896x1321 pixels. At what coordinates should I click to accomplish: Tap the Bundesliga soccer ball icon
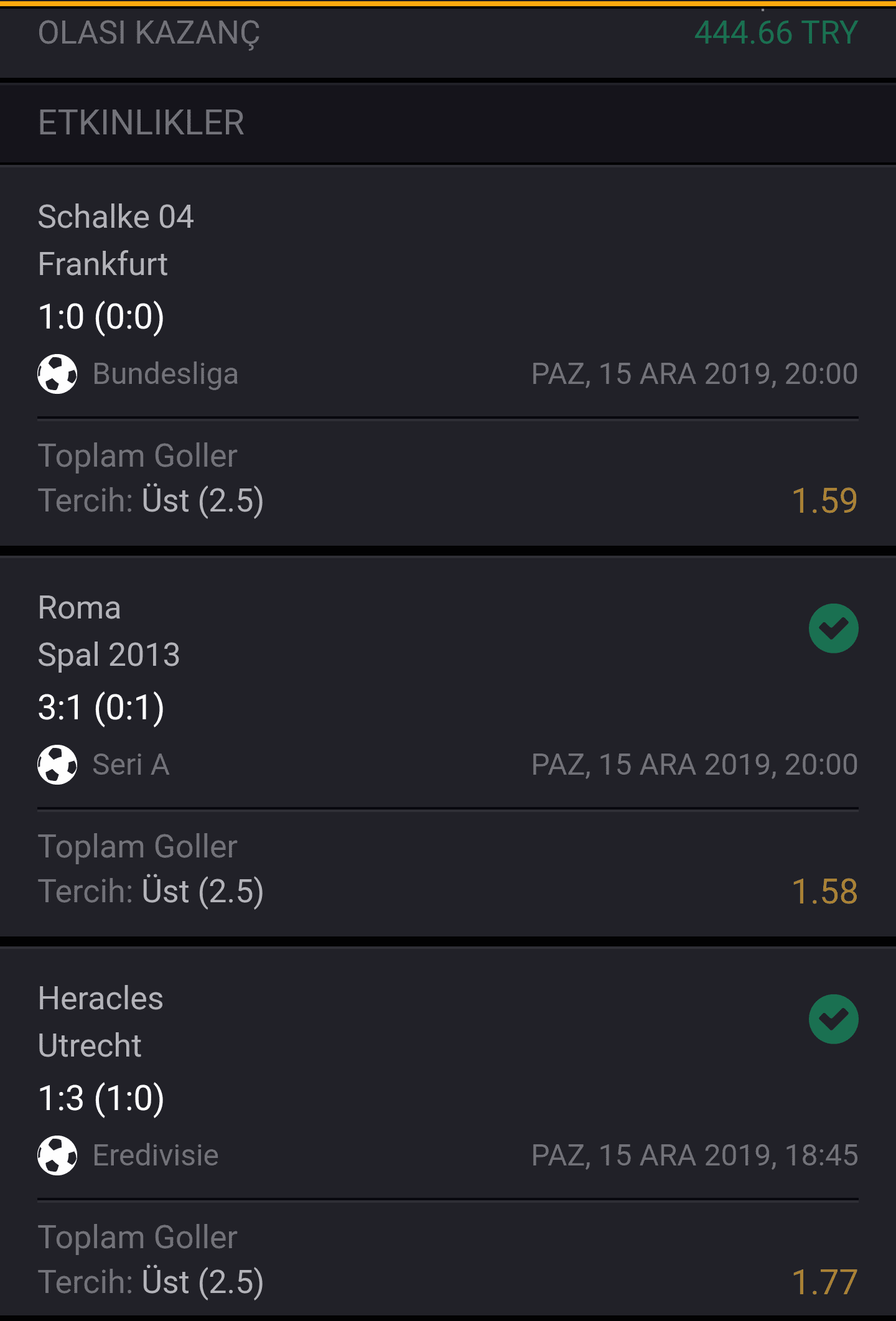(x=57, y=374)
